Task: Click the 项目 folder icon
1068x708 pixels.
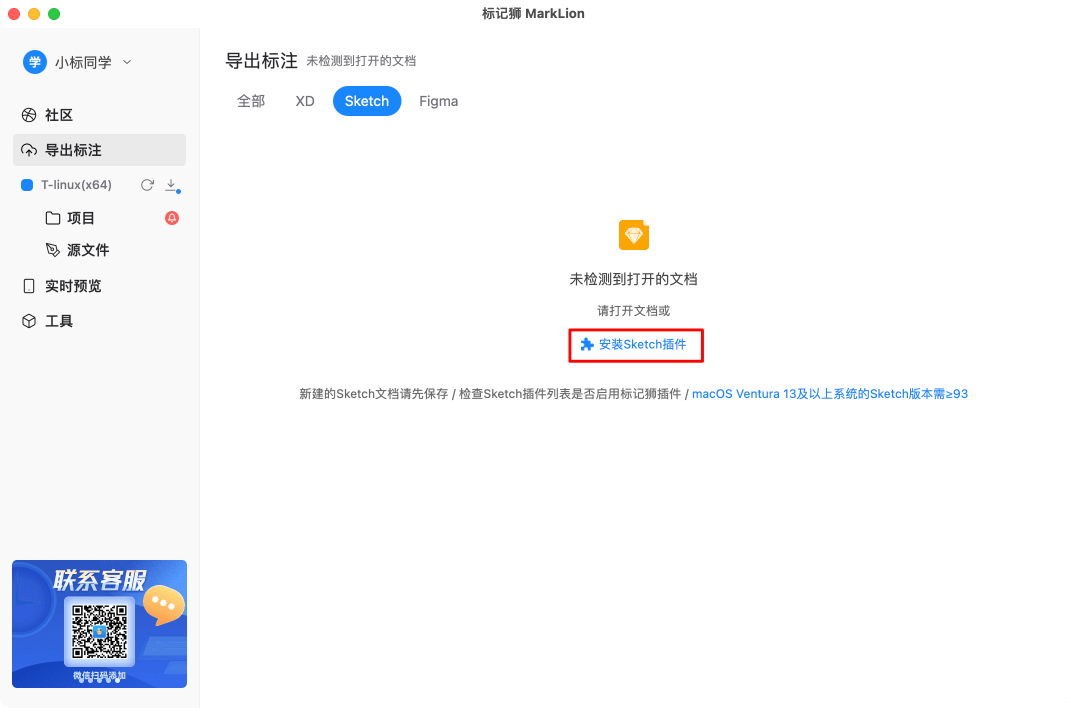Action: pyautogui.click(x=52, y=218)
